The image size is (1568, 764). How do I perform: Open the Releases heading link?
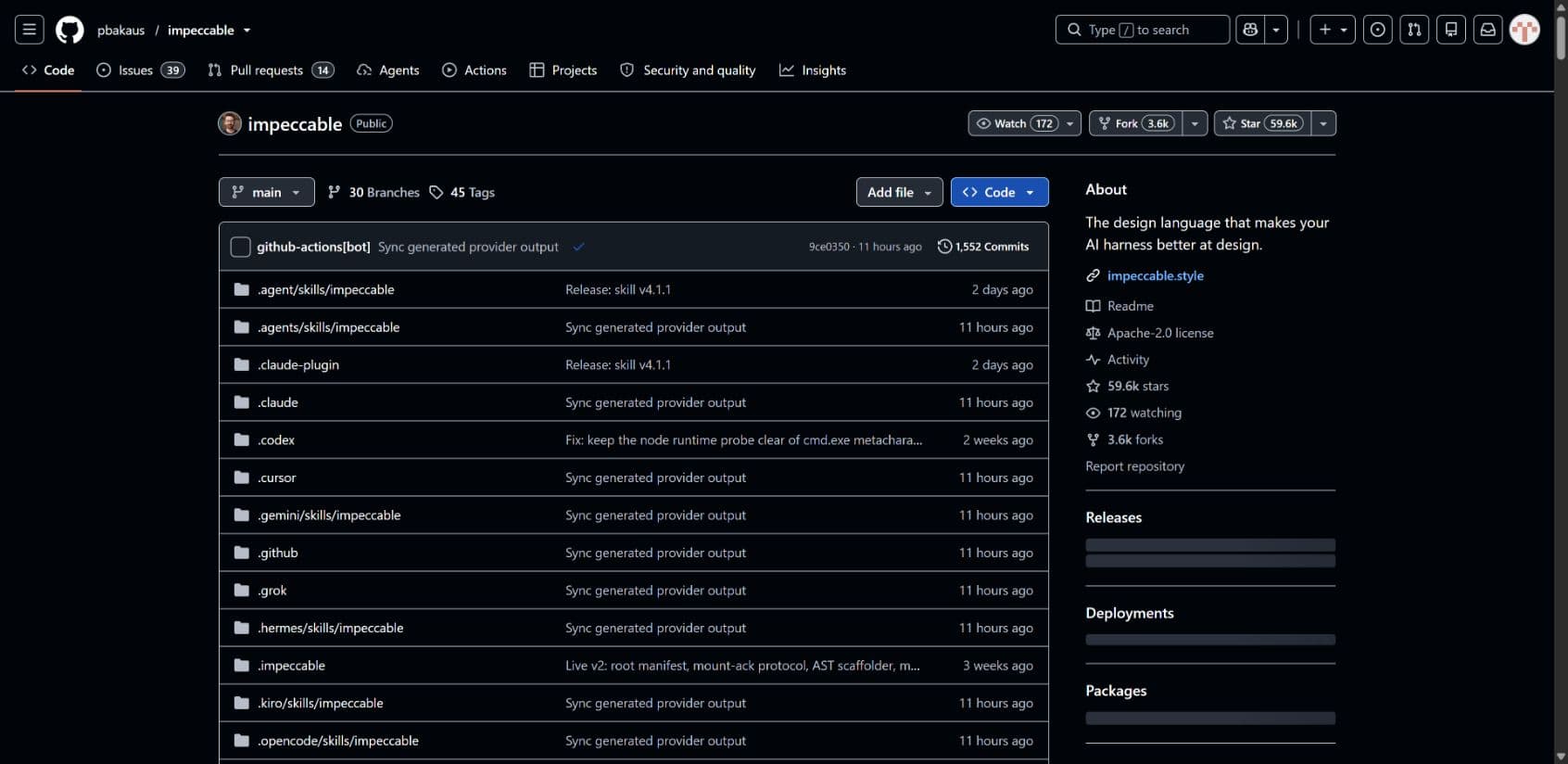point(1114,517)
